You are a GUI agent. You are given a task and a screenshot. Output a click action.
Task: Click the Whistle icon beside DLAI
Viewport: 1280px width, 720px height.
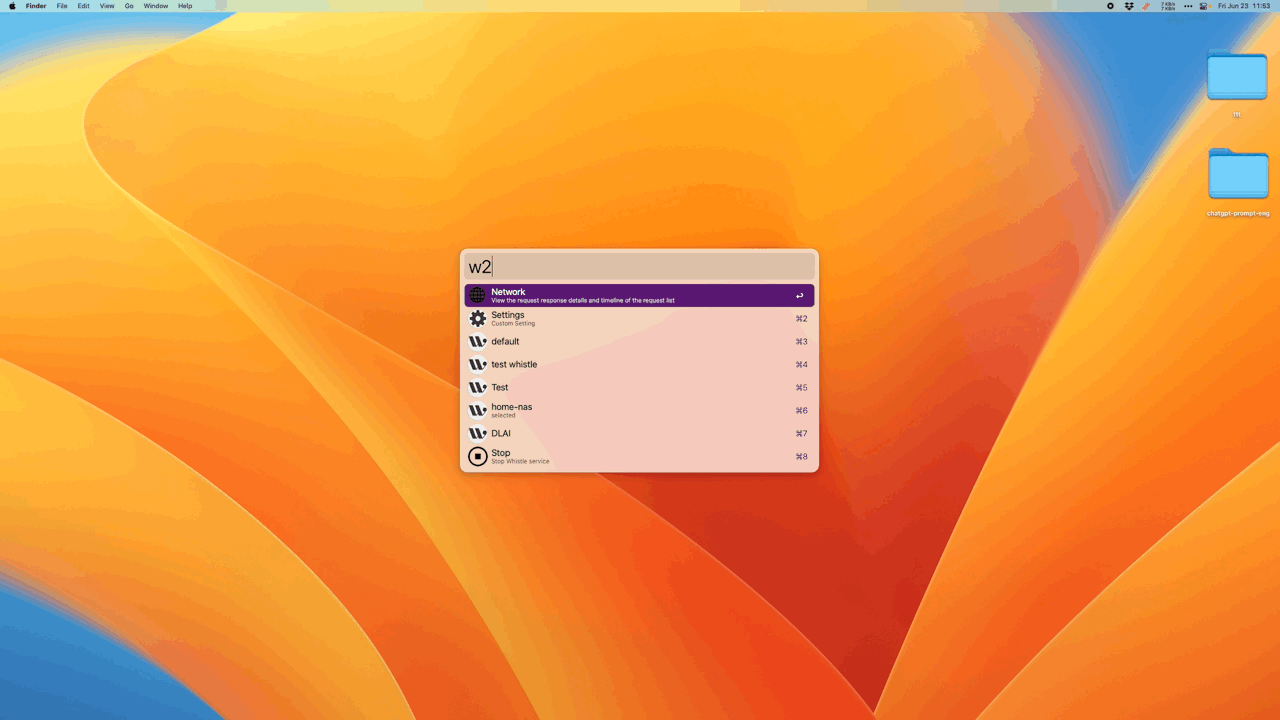[478, 433]
